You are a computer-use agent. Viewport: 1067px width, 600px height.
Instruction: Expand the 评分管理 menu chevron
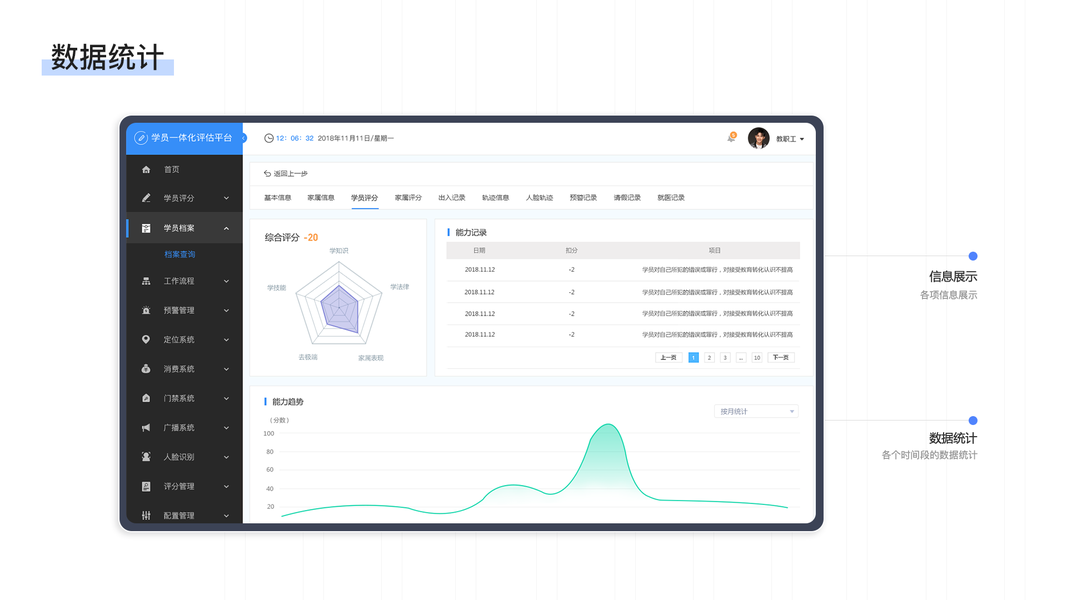click(x=226, y=486)
